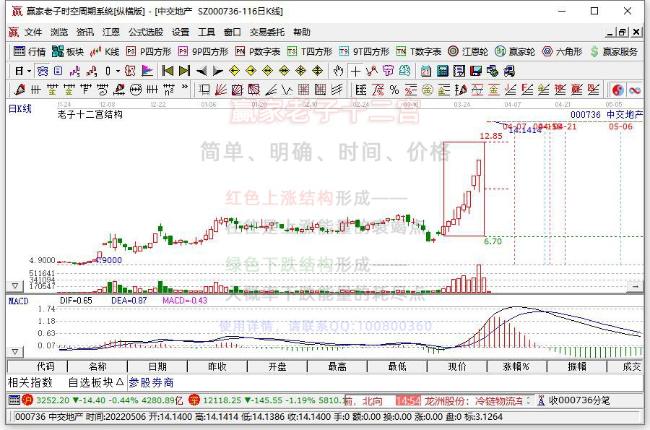Image resolution: width=650 pixels, height=430 pixels.
Task: Open the 行情 market quotes view
Action: pos(29,51)
